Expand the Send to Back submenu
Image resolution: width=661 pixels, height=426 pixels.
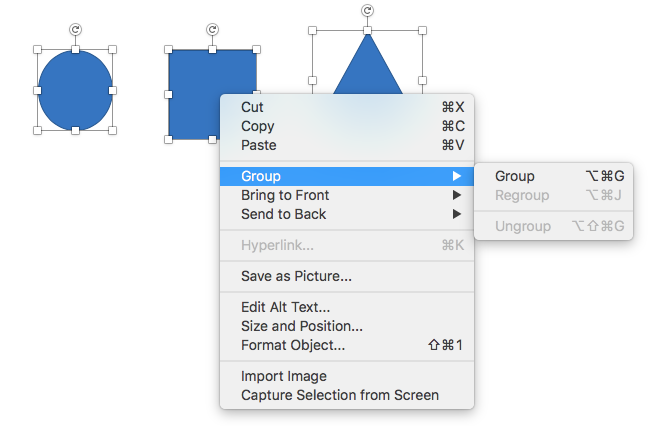click(283, 214)
